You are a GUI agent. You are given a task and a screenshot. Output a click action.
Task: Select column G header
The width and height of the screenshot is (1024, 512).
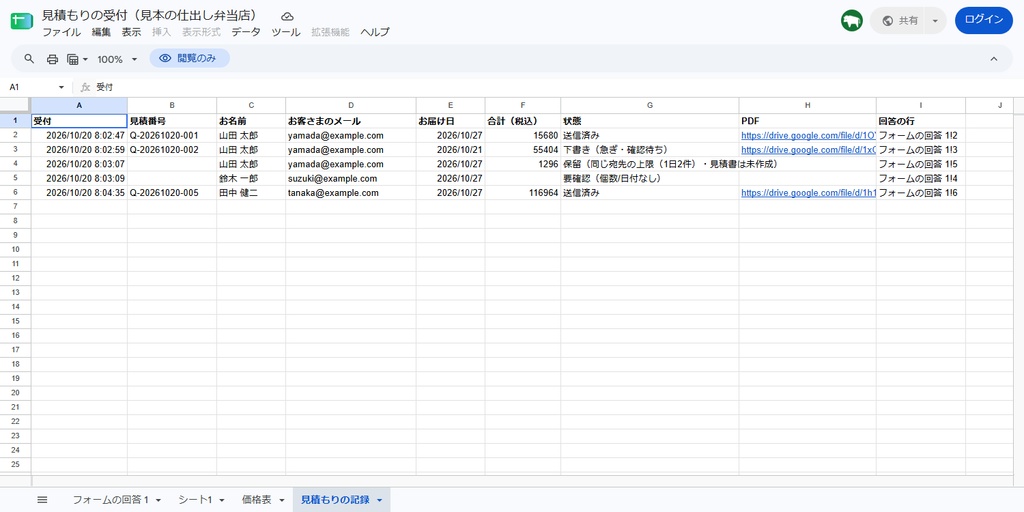coord(650,105)
